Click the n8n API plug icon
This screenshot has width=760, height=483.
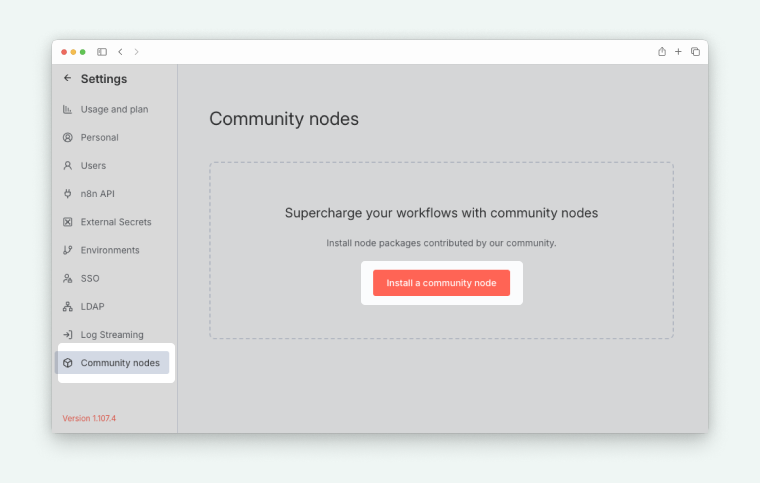67,194
